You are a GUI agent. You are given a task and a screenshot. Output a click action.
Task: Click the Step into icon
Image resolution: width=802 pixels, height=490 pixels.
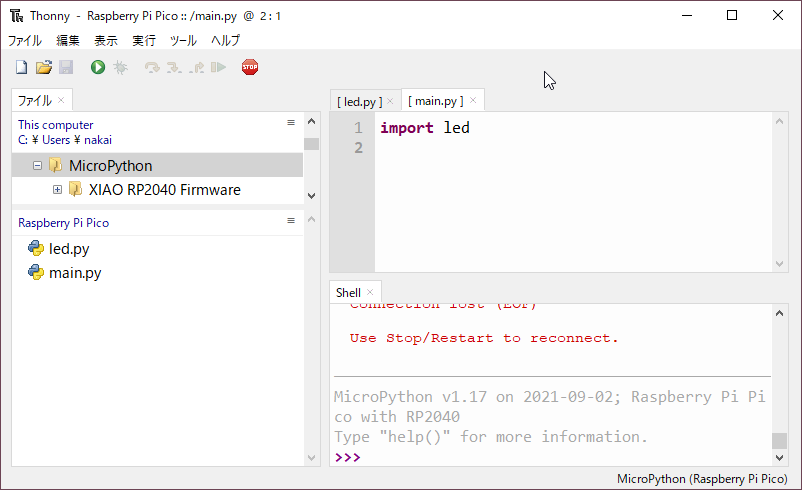[x=174, y=67]
